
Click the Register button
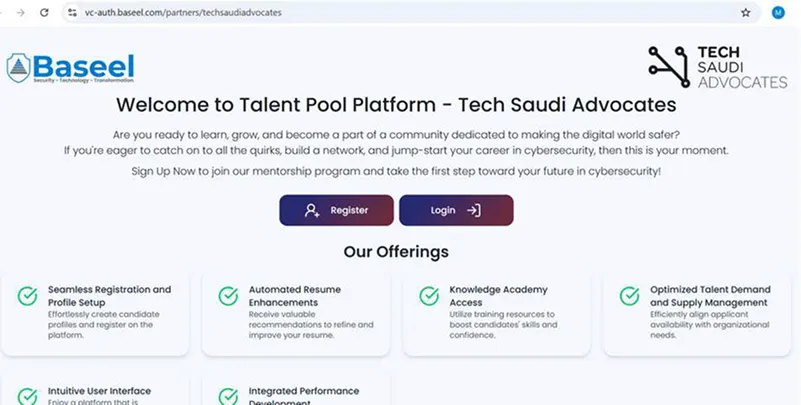pos(336,211)
